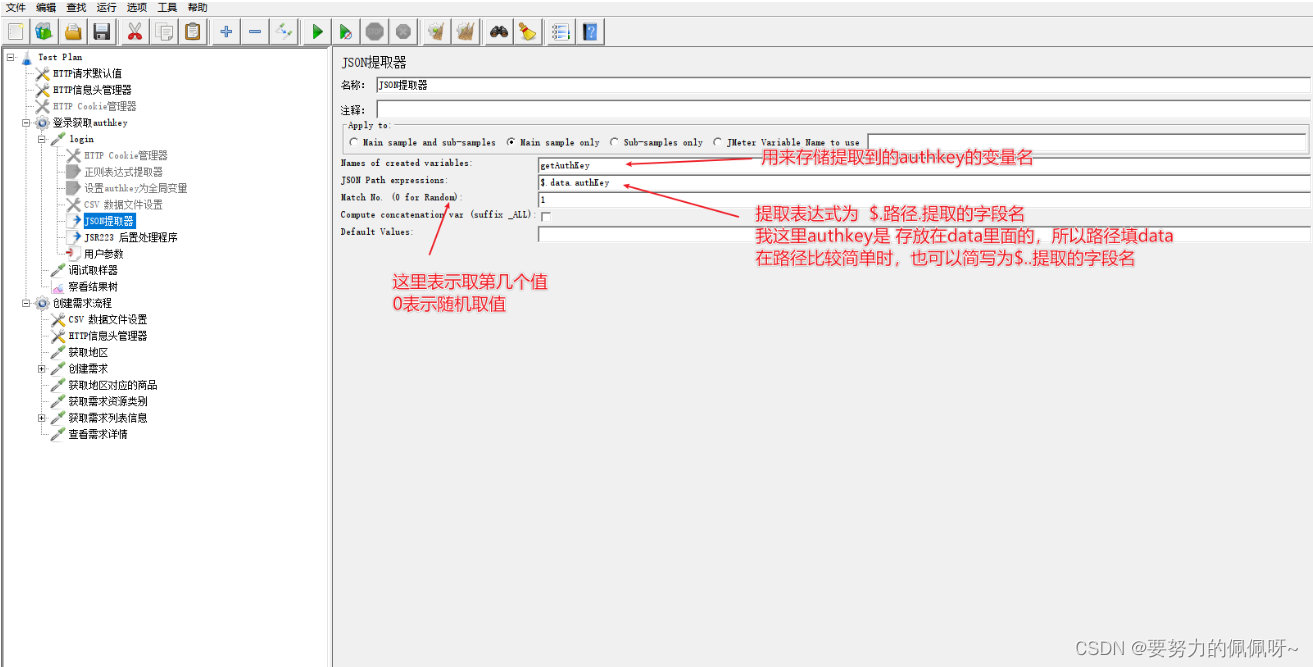Screen dimensions: 1313x667
Task: Select 调试取样器 in the tree
Action: (92, 270)
